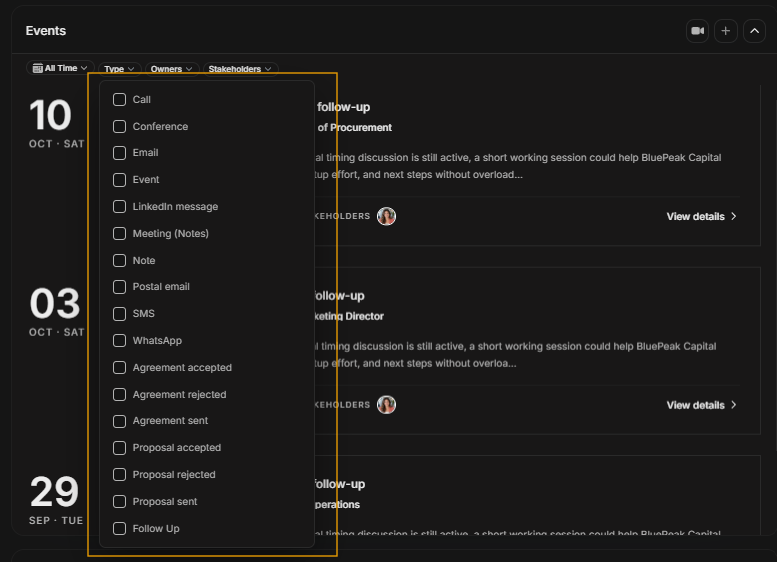Click the 'perations' event subtitle
This screenshot has height=562, width=777.
(337, 505)
